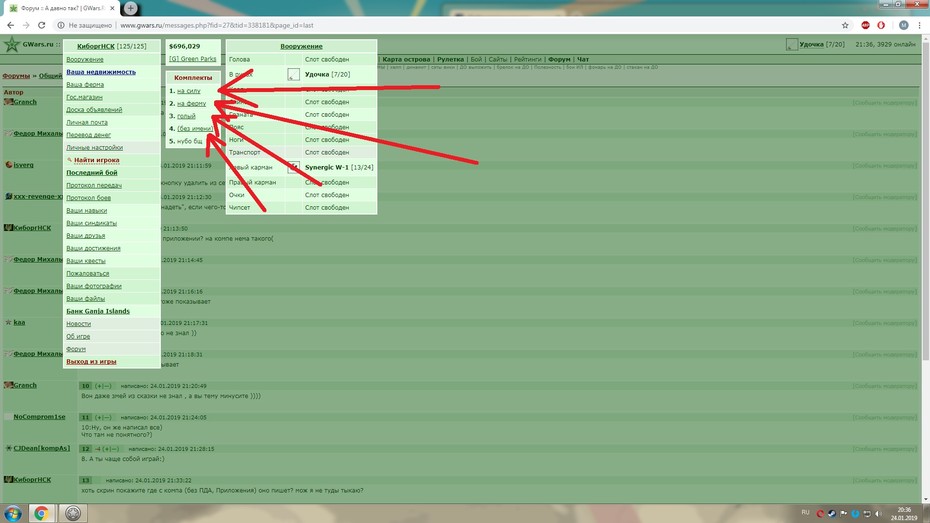This screenshot has width=930, height=523.
Task: Click the Synergic W-1 item icon
Action: click(294, 167)
